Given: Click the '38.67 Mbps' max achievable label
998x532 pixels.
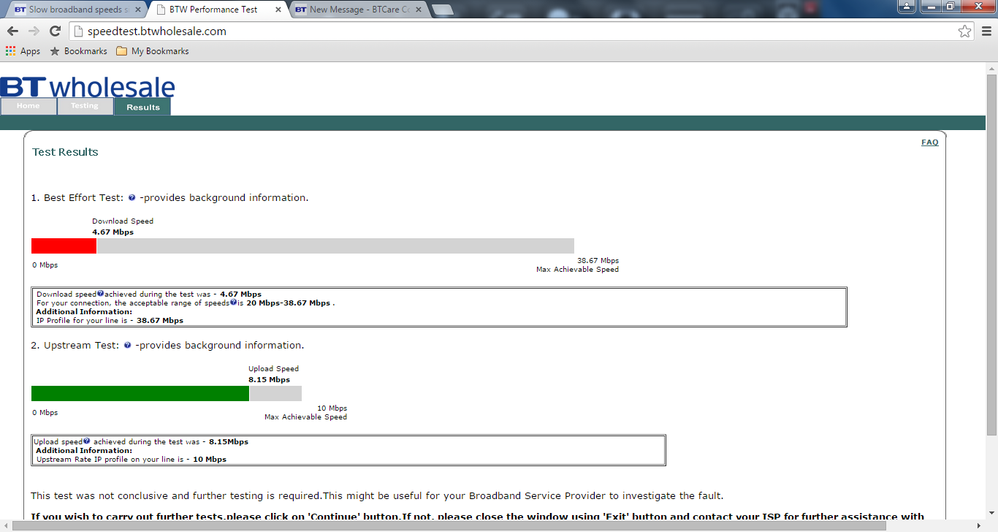Looking at the screenshot, I should pos(598,260).
